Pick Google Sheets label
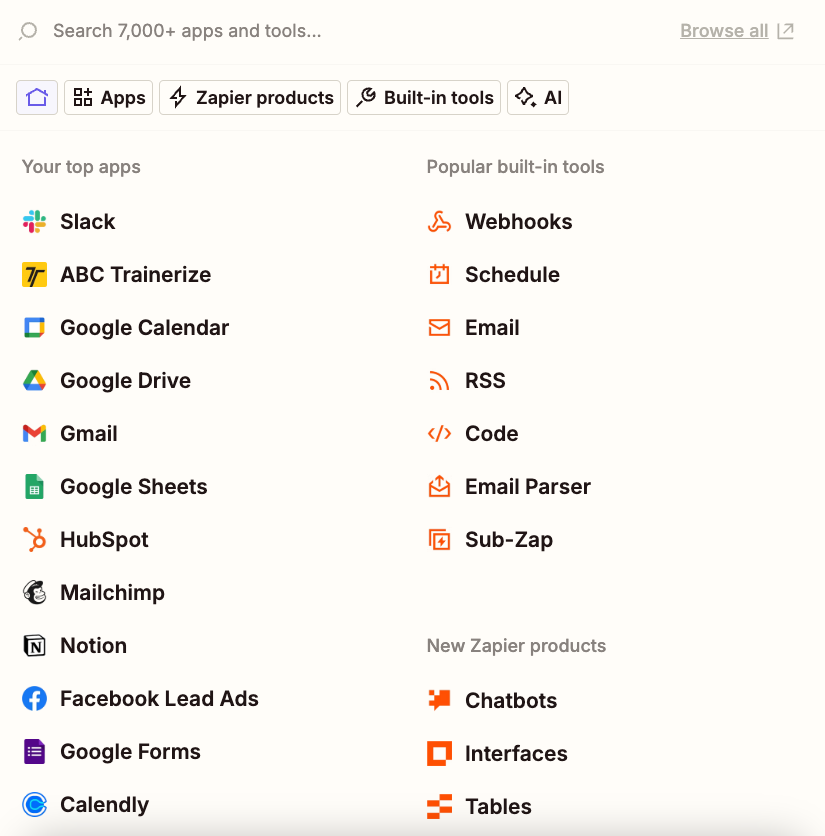Image resolution: width=825 pixels, height=836 pixels. point(133,486)
